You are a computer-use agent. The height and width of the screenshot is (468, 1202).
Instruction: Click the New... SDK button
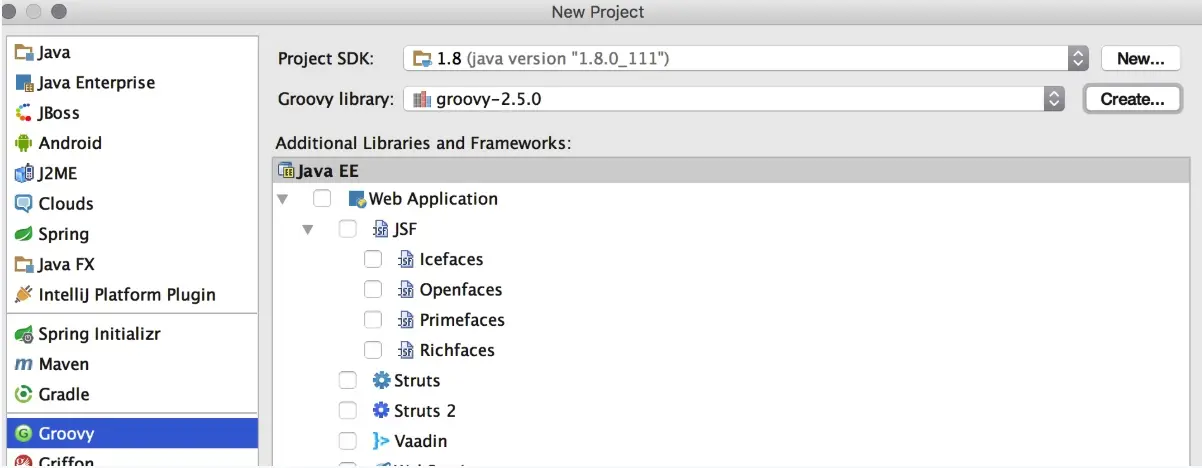(x=1141, y=59)
